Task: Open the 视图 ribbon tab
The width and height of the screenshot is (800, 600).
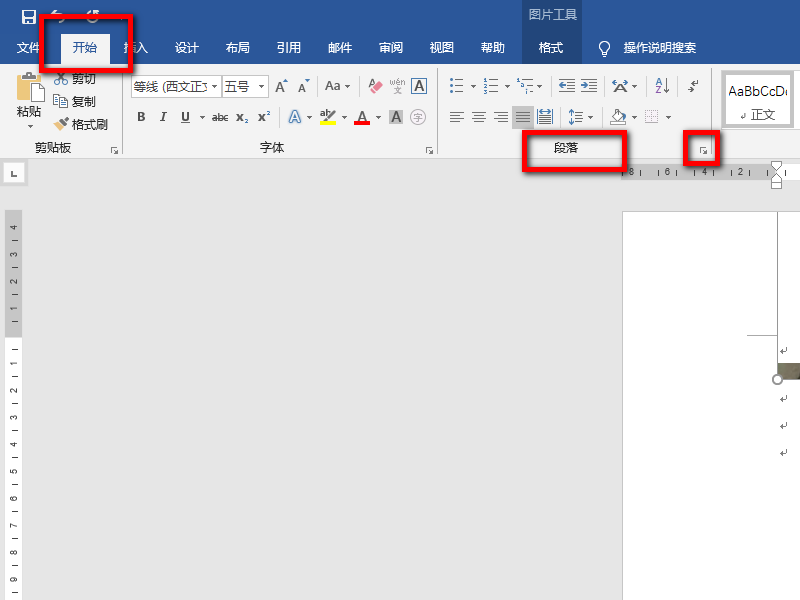Action: click(440, 48)
